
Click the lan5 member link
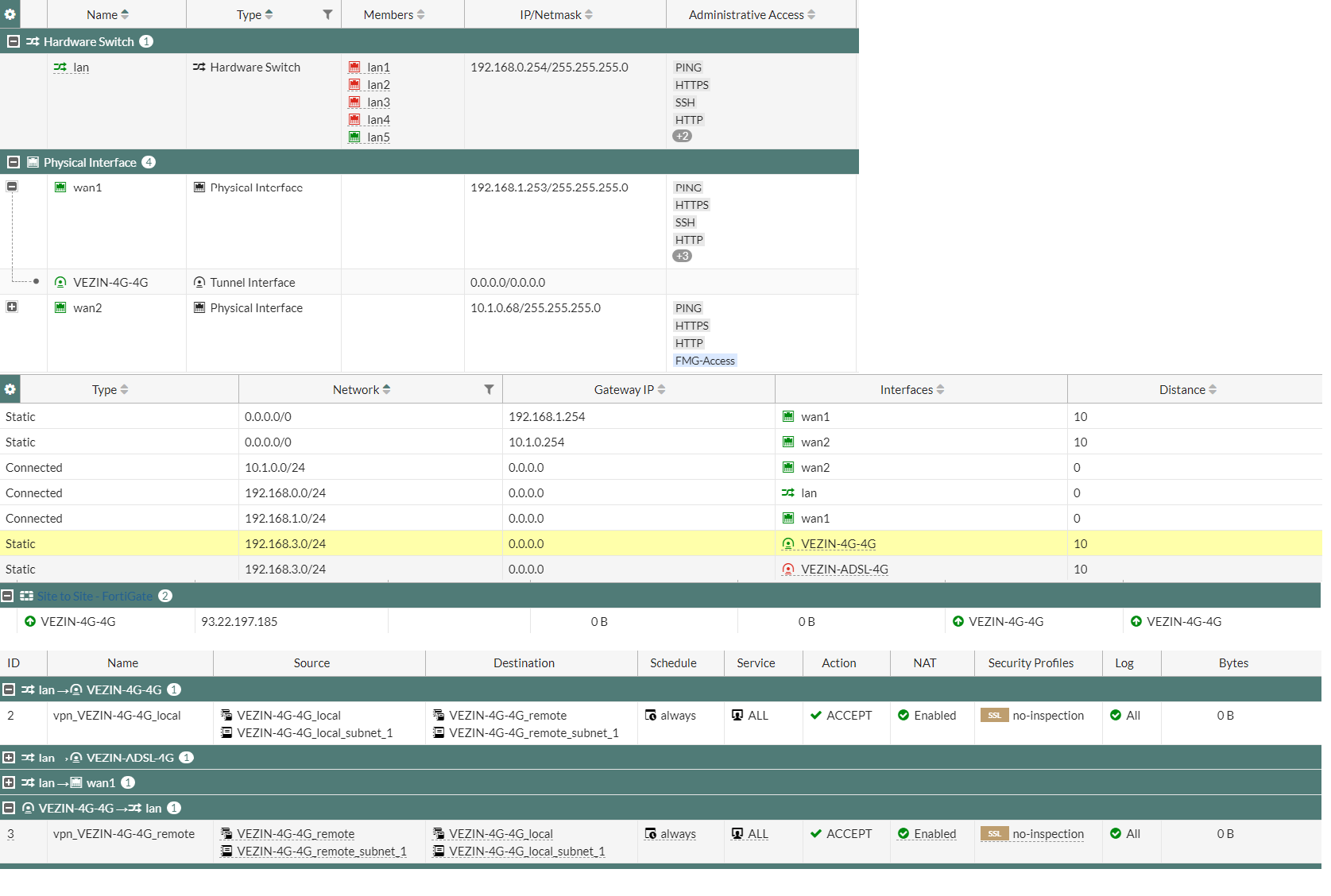(x=378, y=137)
